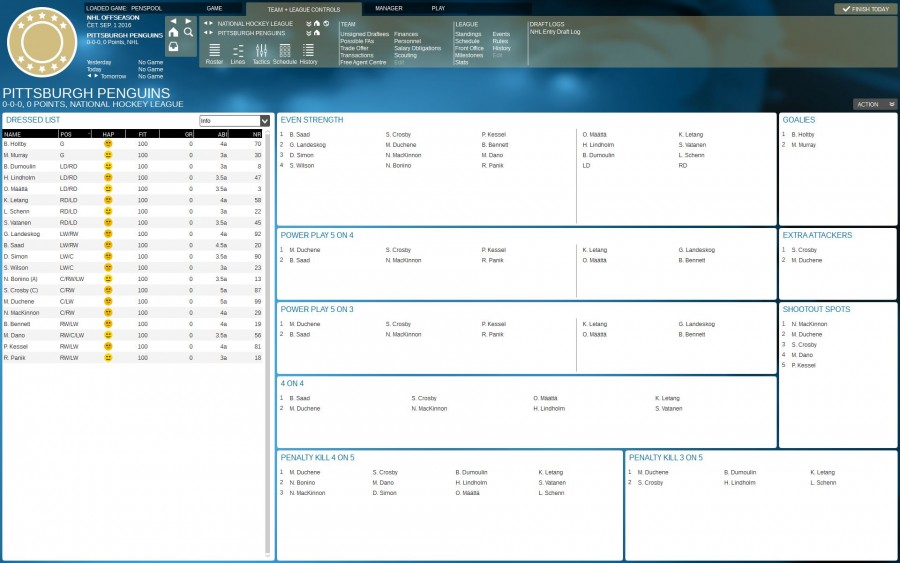Open Trade Offer link
The width and height of the screenshot is (900, 563).
[x=354, y=48]
